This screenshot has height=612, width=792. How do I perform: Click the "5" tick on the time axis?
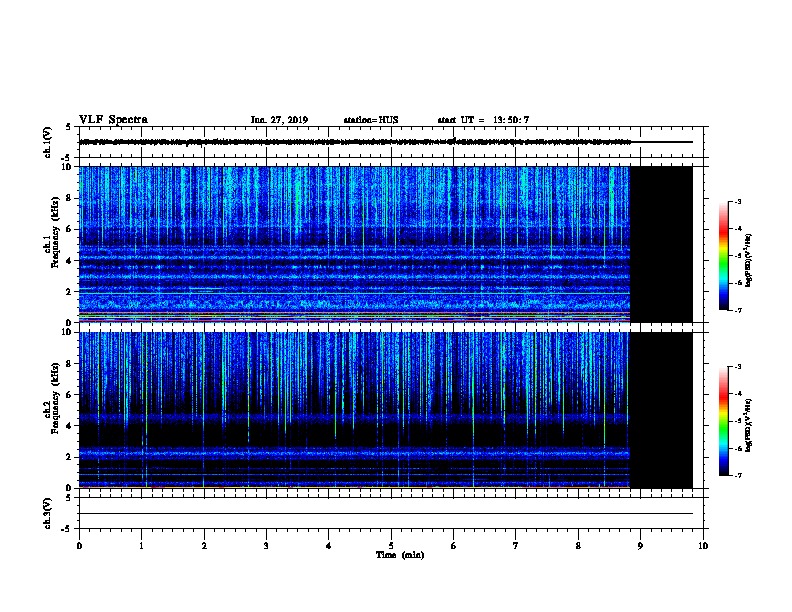[391, 545]
